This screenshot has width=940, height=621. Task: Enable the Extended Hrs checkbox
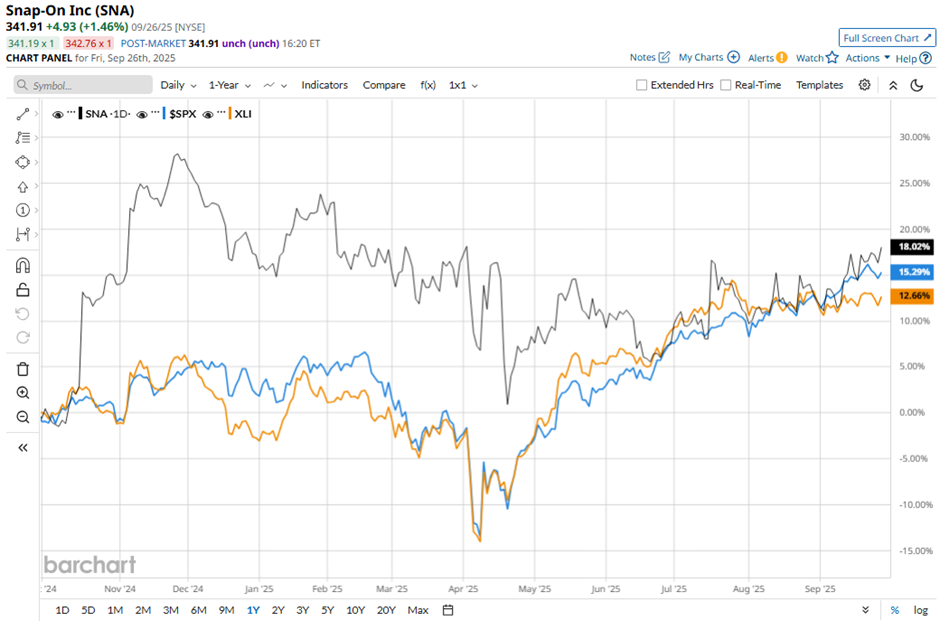pos(641,85)
